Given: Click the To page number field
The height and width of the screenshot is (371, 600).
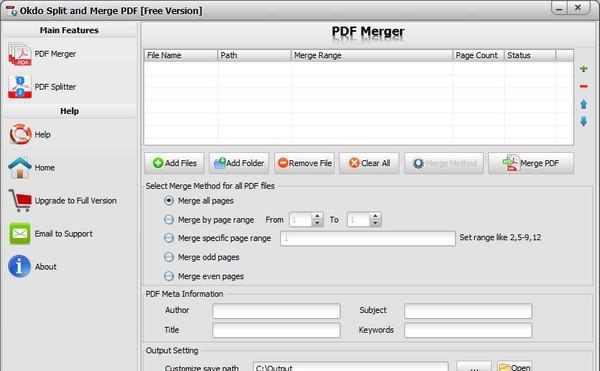Looking at the screenshot, I should click(359, 220).
